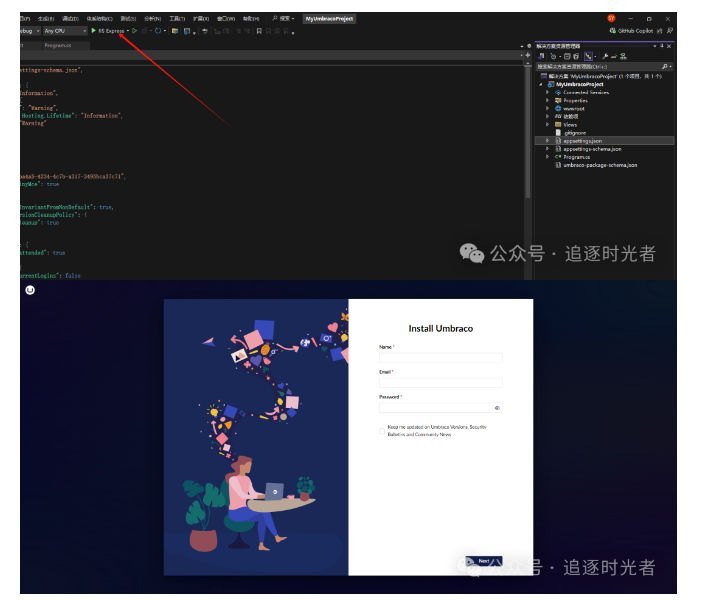This screenshot has height=600, width=718.
Task: Open the 窗口(W) Window menu
Action: click(226, 18)
